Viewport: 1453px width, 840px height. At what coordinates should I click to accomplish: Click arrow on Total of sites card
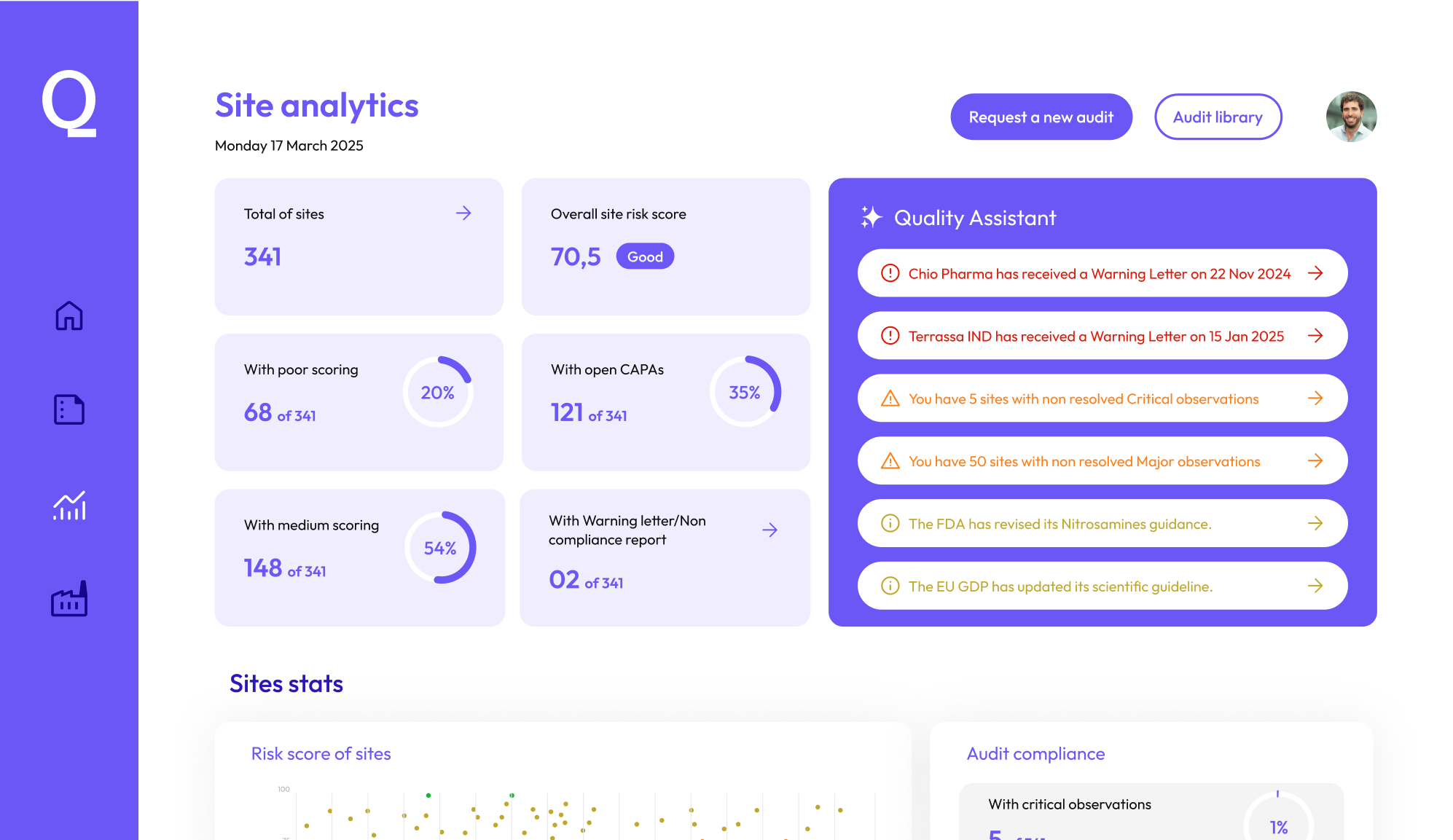(x=463, y=213)
